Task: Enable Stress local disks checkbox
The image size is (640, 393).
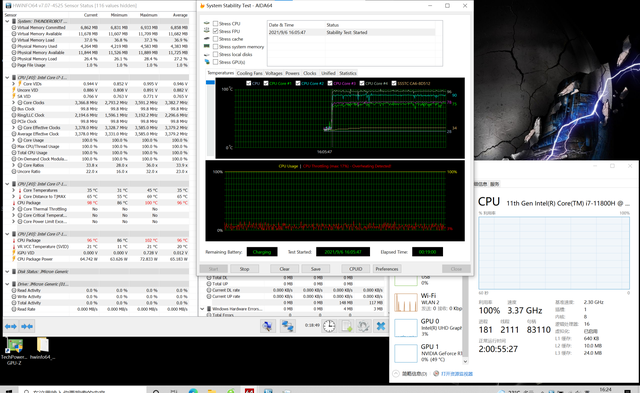Action: (x=216, y=54)
